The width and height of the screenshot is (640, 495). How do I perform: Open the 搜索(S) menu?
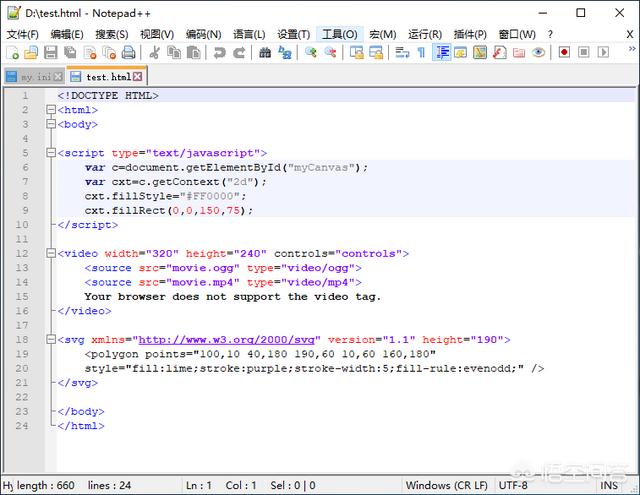[x=112, y=34]
